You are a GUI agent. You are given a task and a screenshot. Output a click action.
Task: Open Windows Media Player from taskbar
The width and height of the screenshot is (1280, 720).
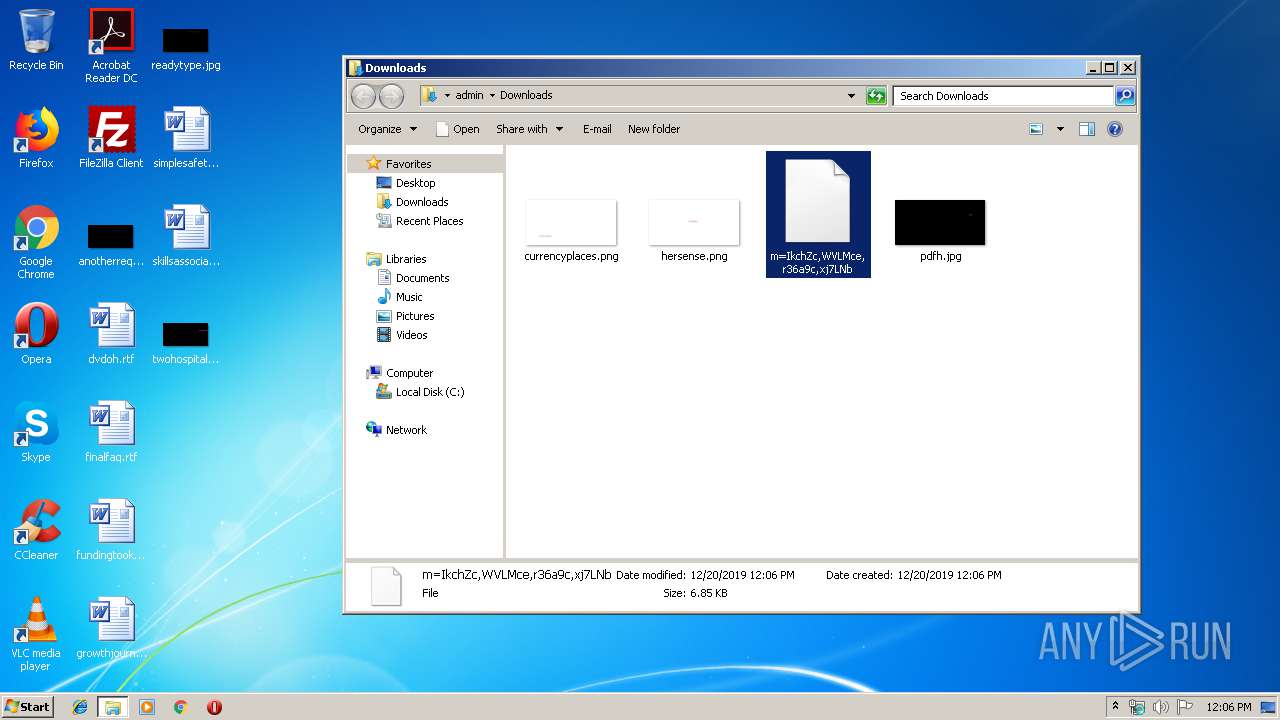coord(147,707)
